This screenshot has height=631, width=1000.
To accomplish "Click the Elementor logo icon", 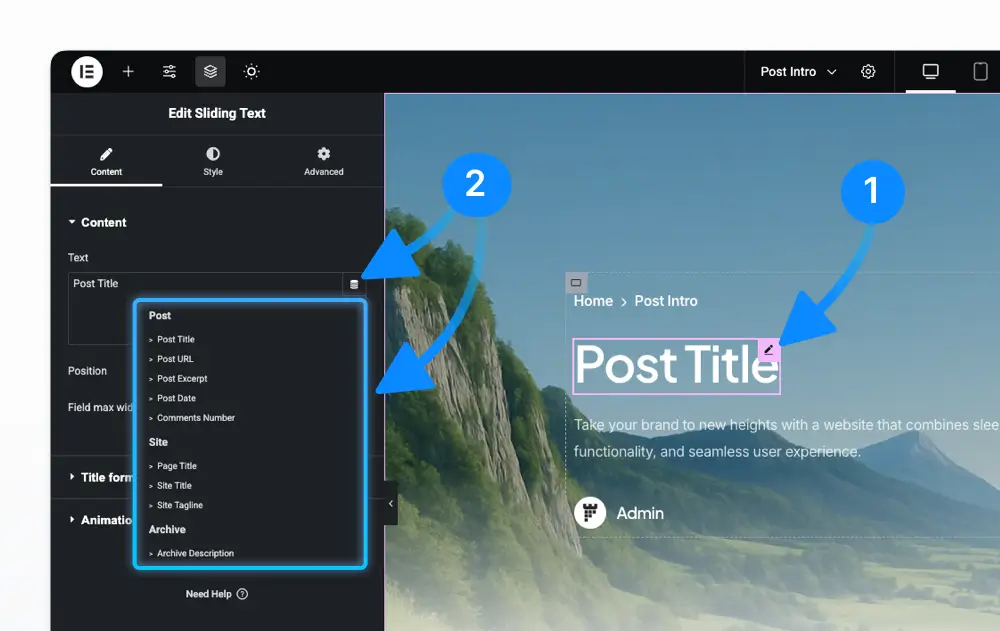I will coord(87,71).
